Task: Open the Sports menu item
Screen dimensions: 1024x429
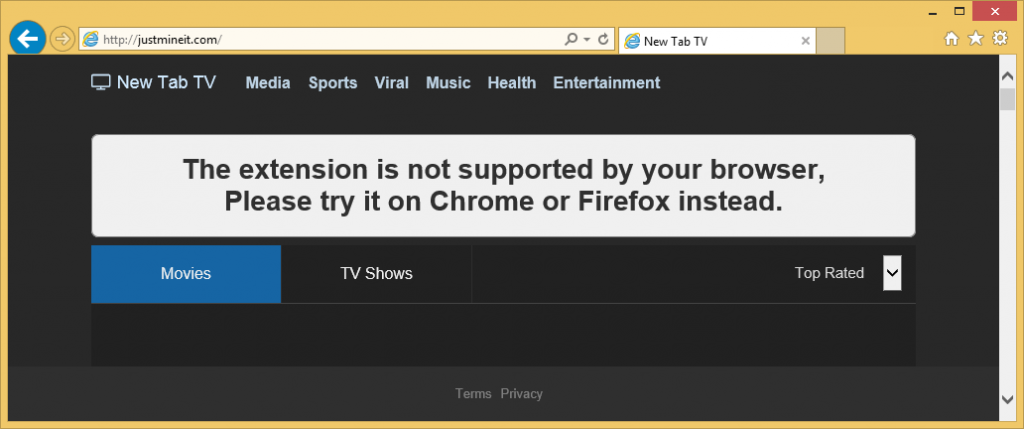Action: click(332, 83)
